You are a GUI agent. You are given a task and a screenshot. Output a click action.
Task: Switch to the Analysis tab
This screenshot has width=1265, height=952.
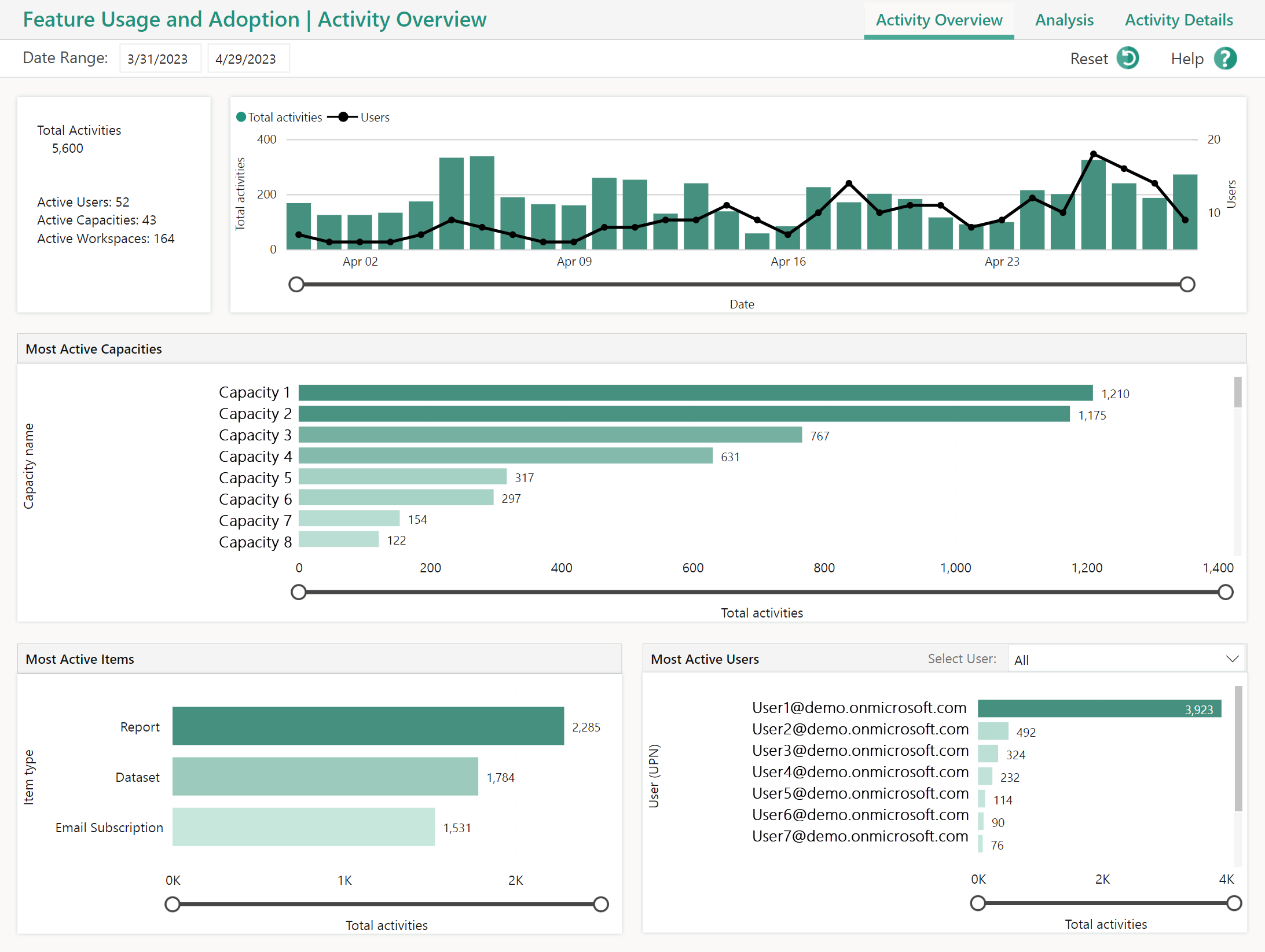pos(1062,18)
